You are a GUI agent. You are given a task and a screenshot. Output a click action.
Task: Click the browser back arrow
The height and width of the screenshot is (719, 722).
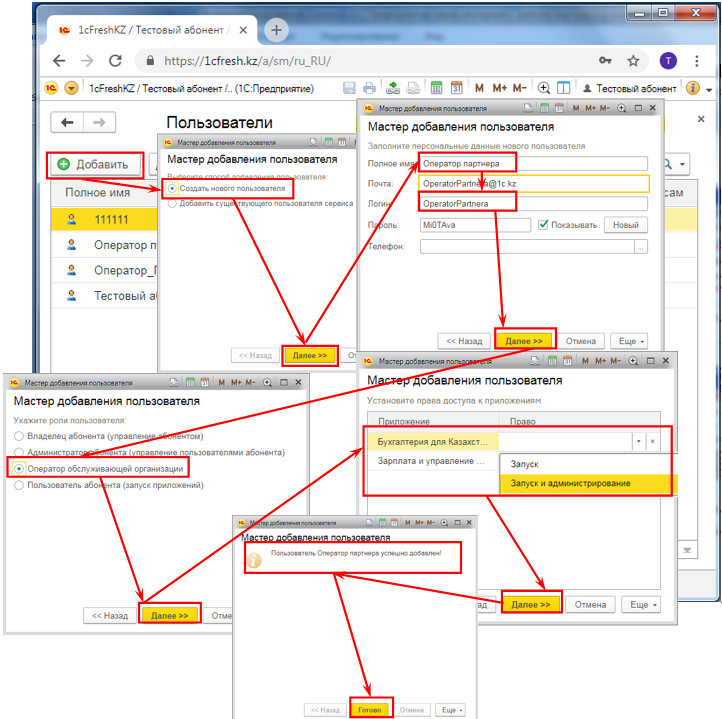coord(59,61)
